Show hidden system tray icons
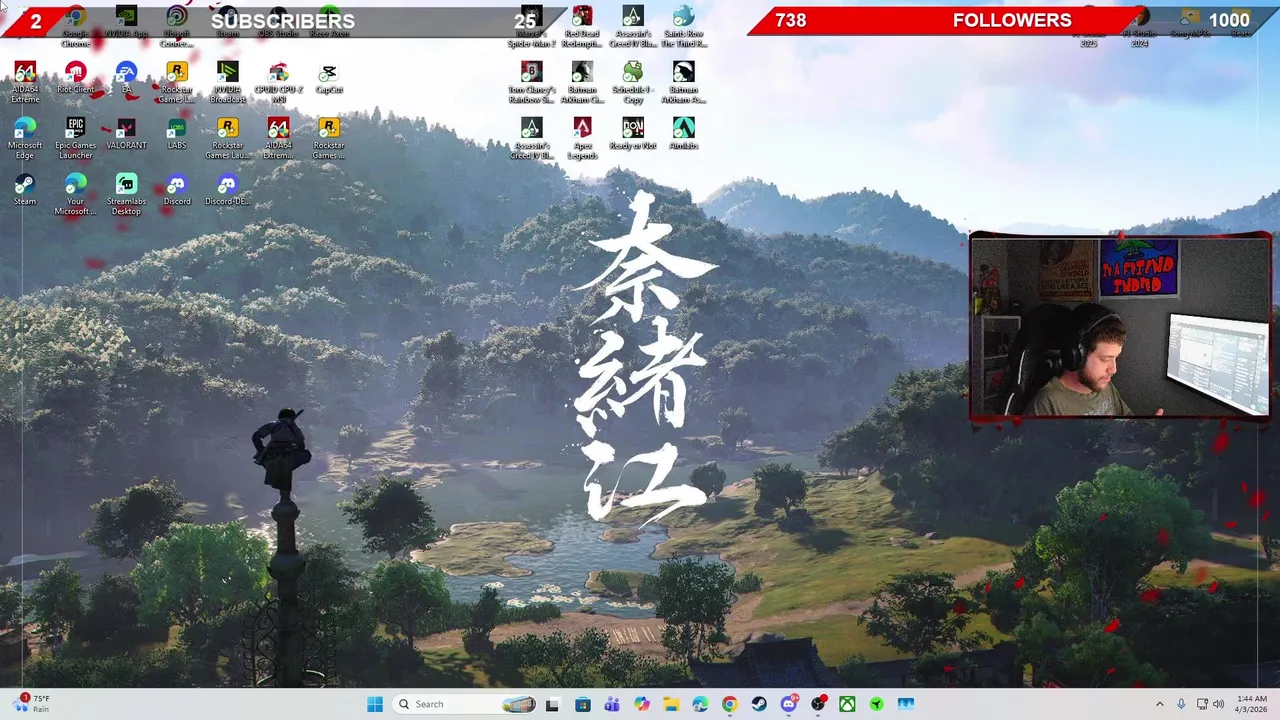The width and height of the screenshot is (1280, 720). tap(1160, 704)
